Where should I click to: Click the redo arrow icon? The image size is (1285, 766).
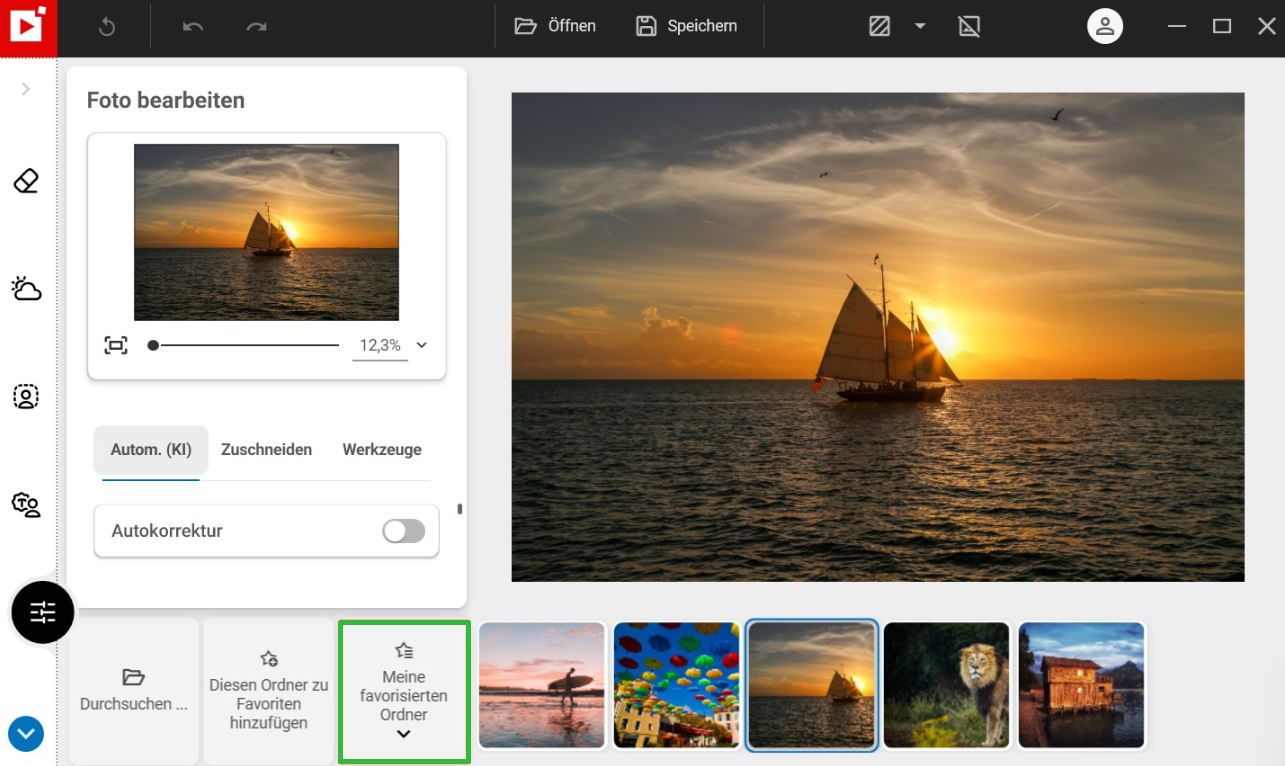pos(256,27)
